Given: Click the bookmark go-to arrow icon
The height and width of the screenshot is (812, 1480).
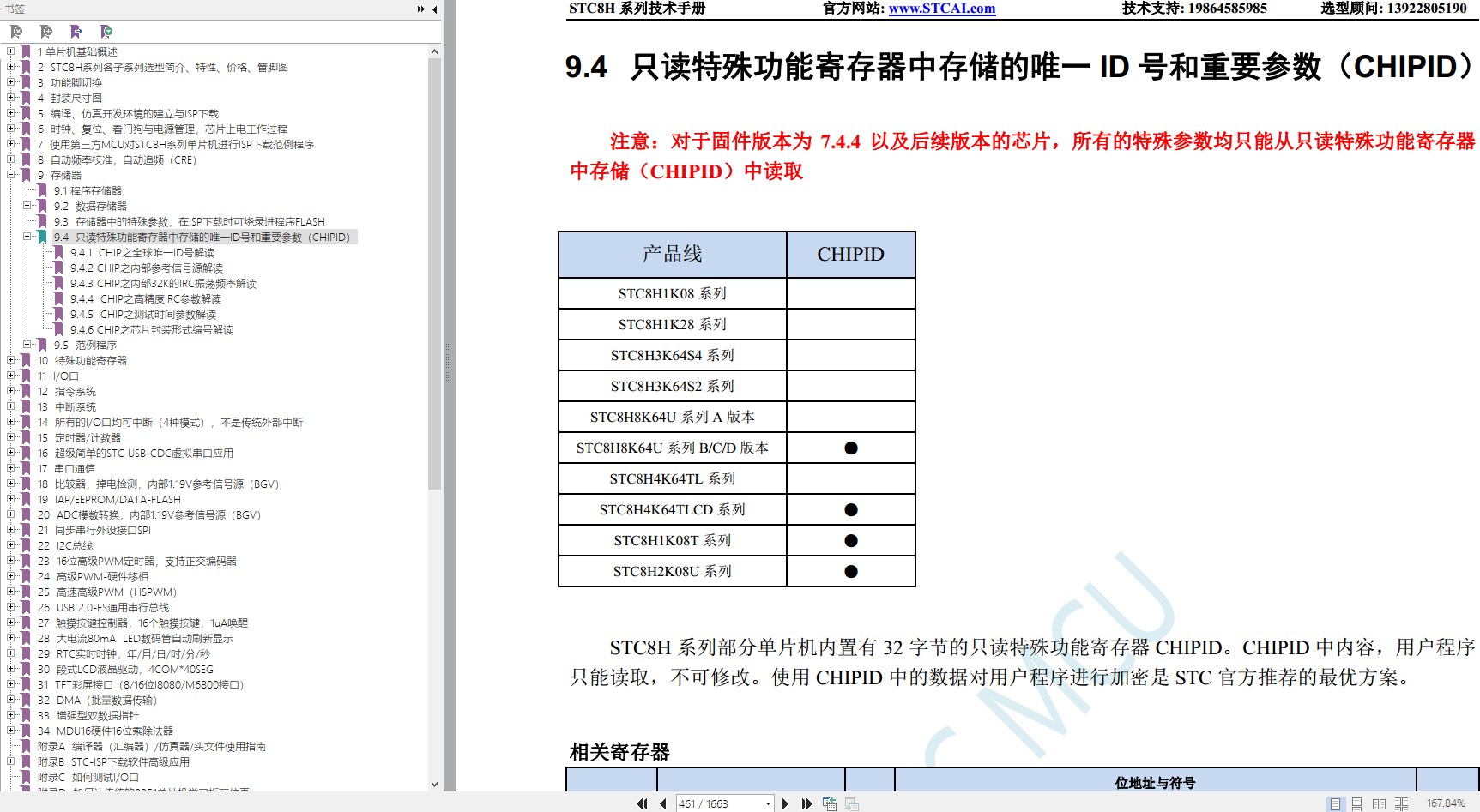Looking at the screenshot, I should (x=76, y=32).
